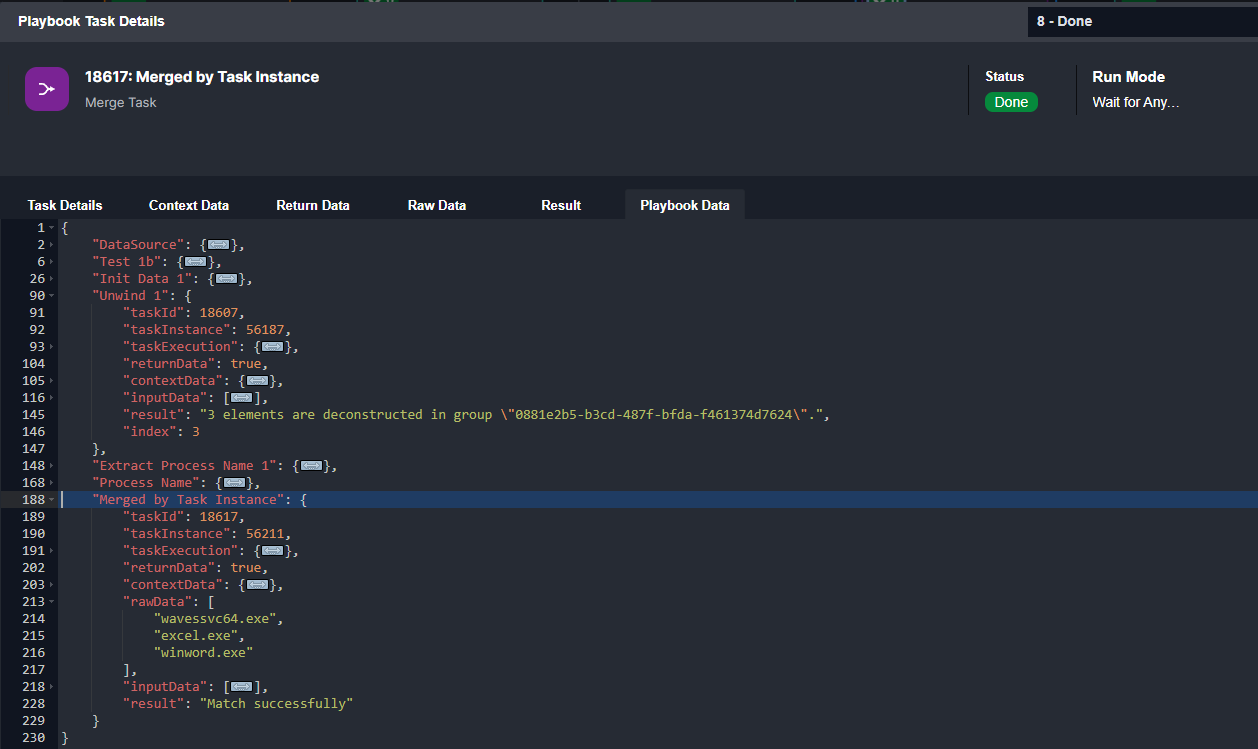Viewport: 1258px width, 749px height.
Task: Click collapsed placeholder icon after Extract Process Name 1
Action: tap(312, 466)
